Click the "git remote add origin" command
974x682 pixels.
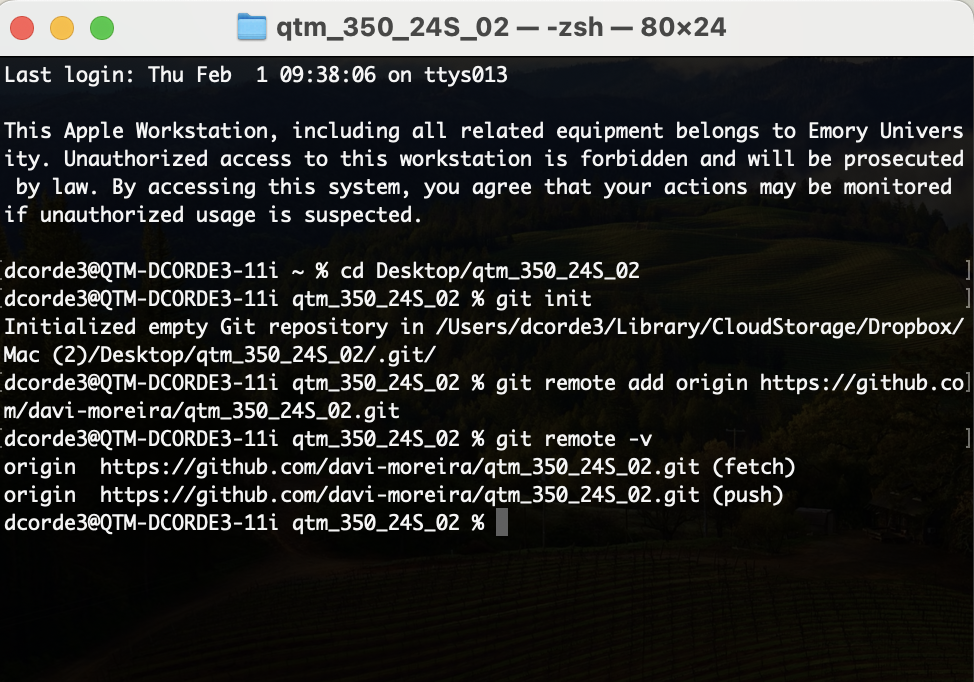(x=622, y=383)
